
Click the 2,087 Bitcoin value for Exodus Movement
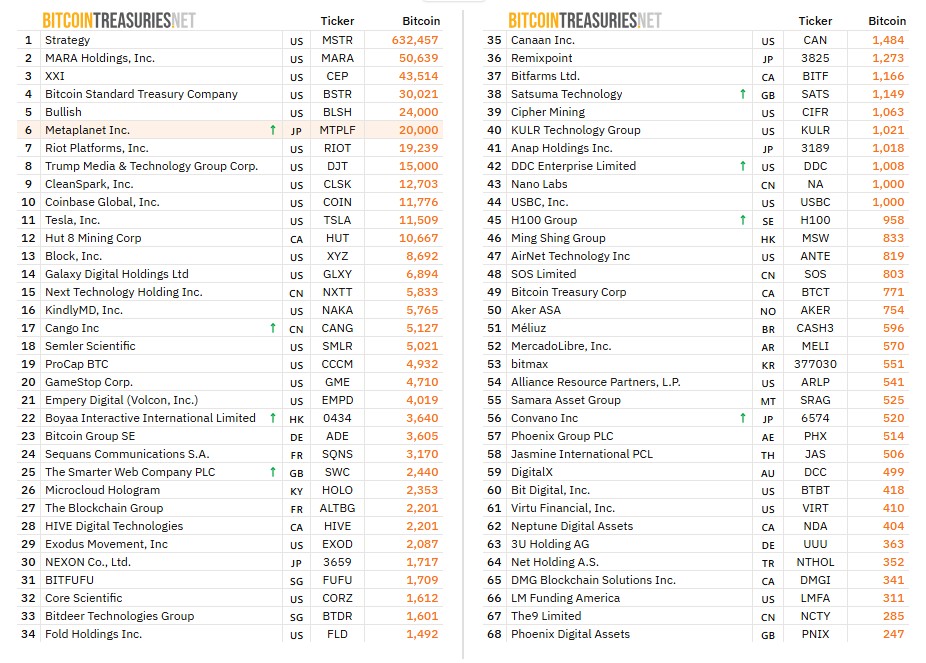click(422, 544)
